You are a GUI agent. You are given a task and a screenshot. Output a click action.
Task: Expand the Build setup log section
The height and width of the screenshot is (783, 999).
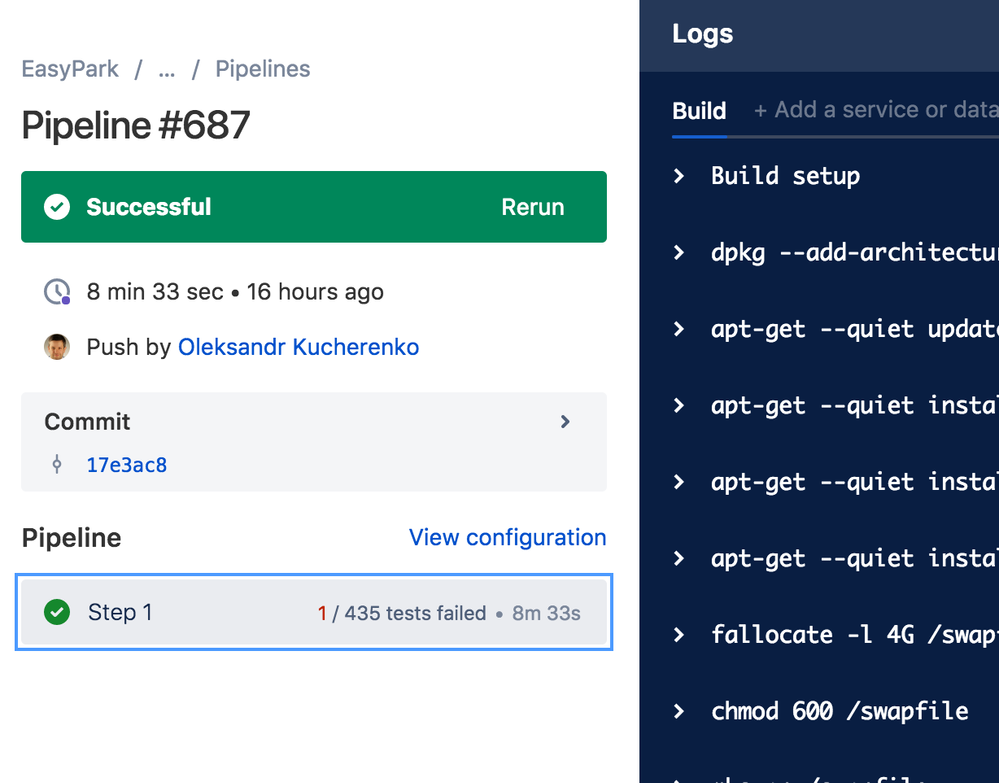679,176
